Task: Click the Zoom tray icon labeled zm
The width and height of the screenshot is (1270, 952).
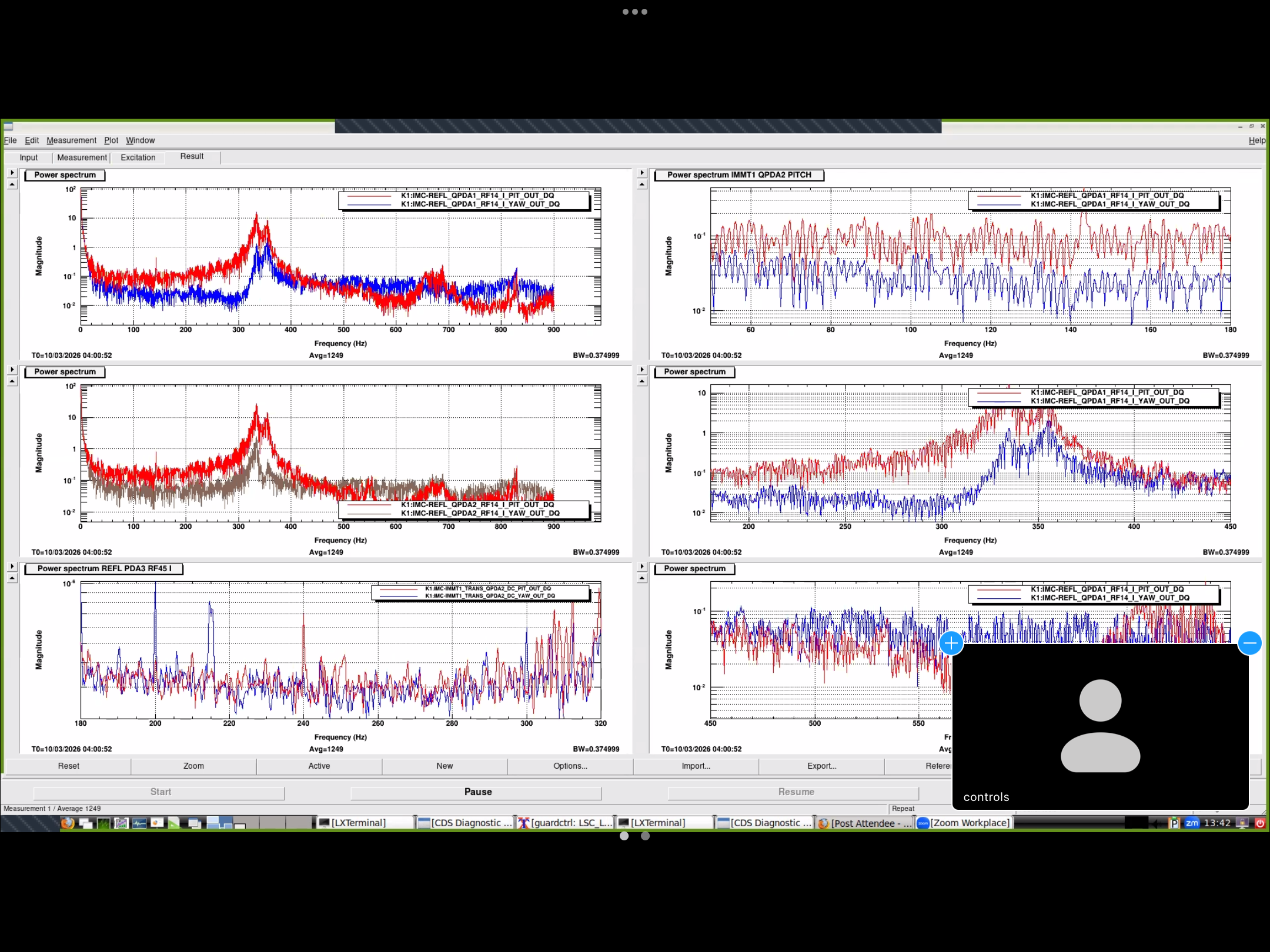Action: point(1192,823)
